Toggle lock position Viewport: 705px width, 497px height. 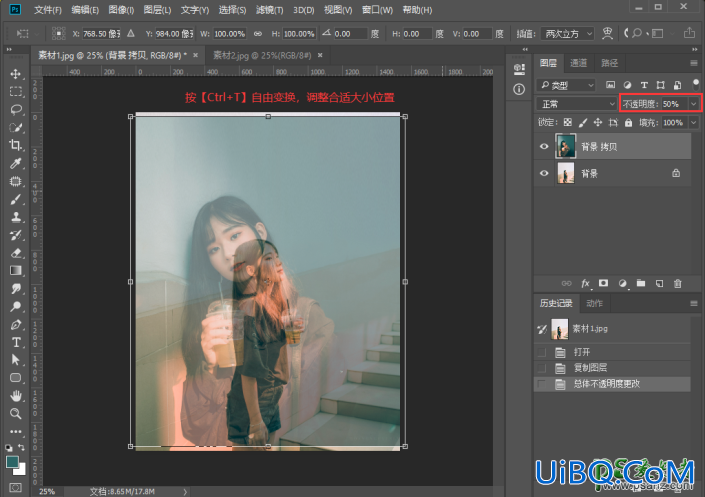click(x=598, y=122)
